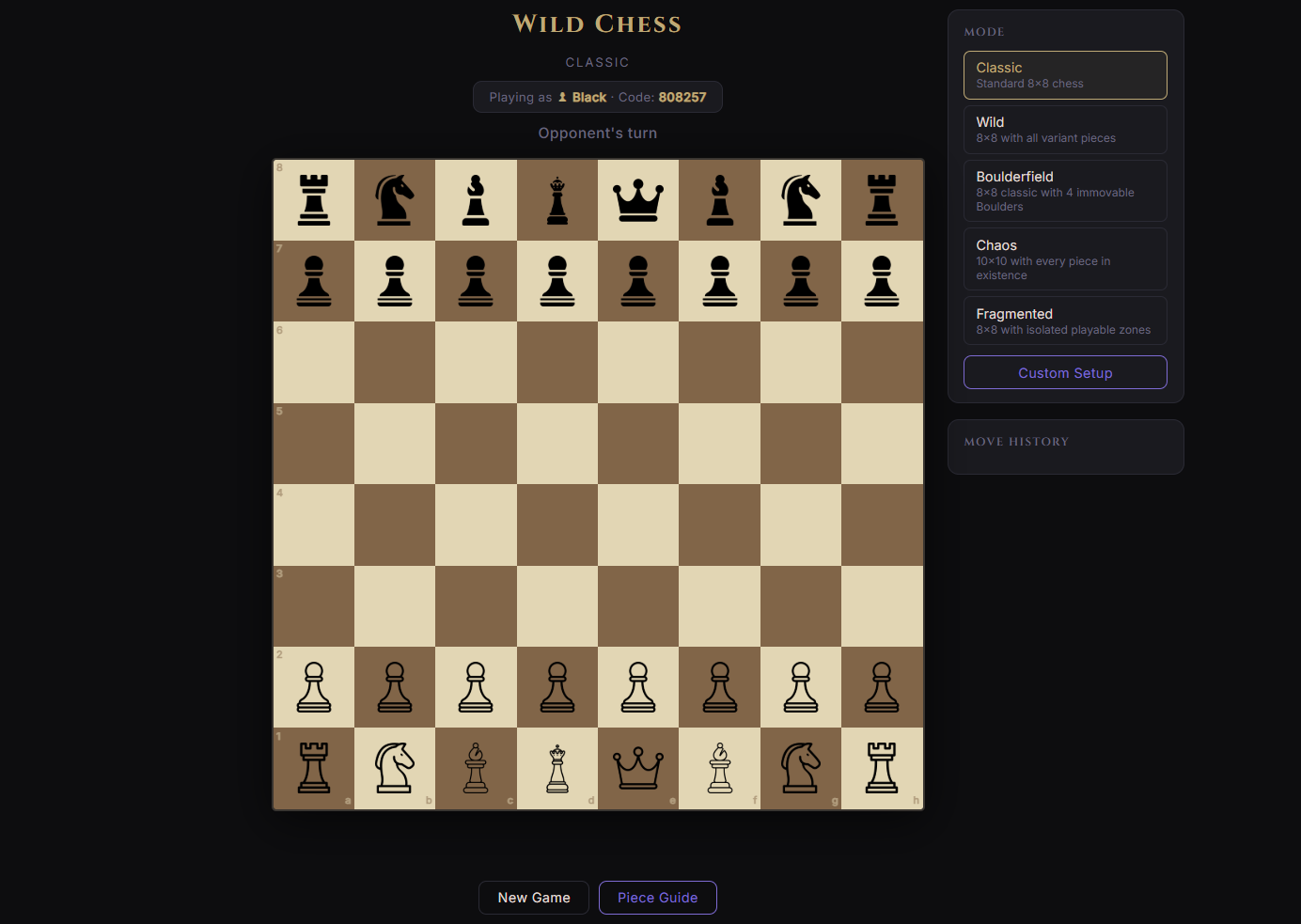The height and width of the screenshot is (924, 1301).
Task: Select the black piece on d8
Action: [557, 200]
